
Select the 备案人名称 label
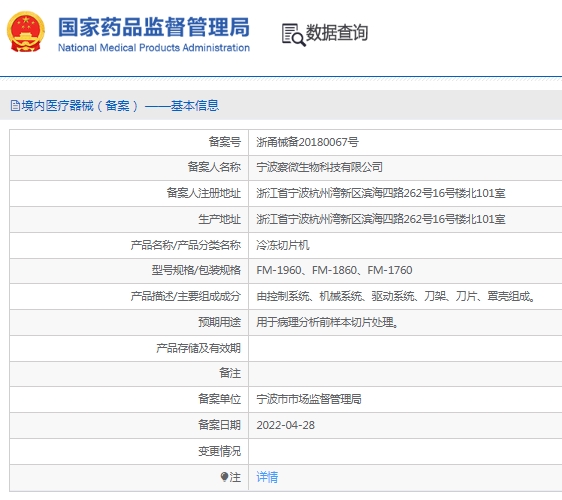(214, 167)
